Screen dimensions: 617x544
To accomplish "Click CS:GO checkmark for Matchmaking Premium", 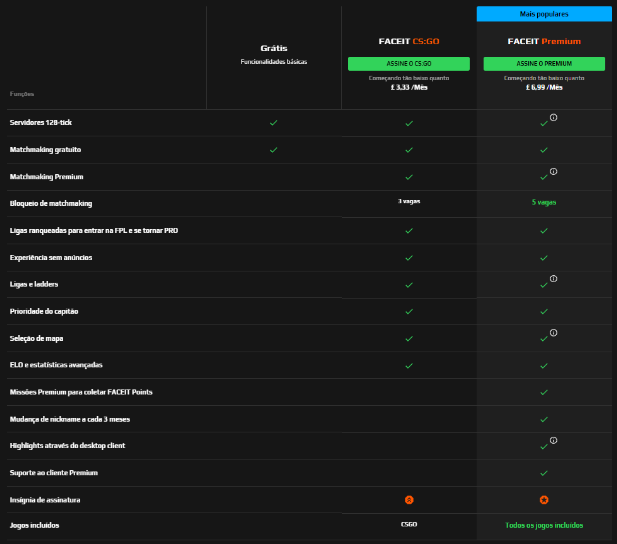I will click(409, 177).
